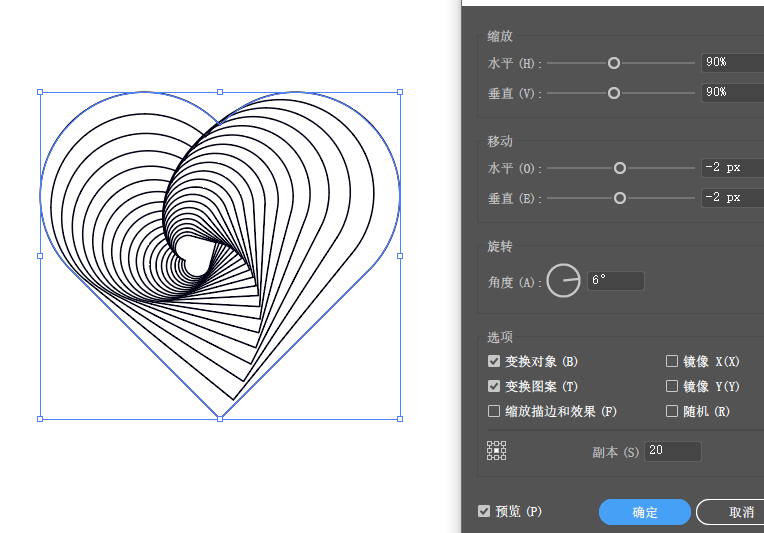
Task: Uncheck the 变换图案 (T) checkbox
Action: 494,386
